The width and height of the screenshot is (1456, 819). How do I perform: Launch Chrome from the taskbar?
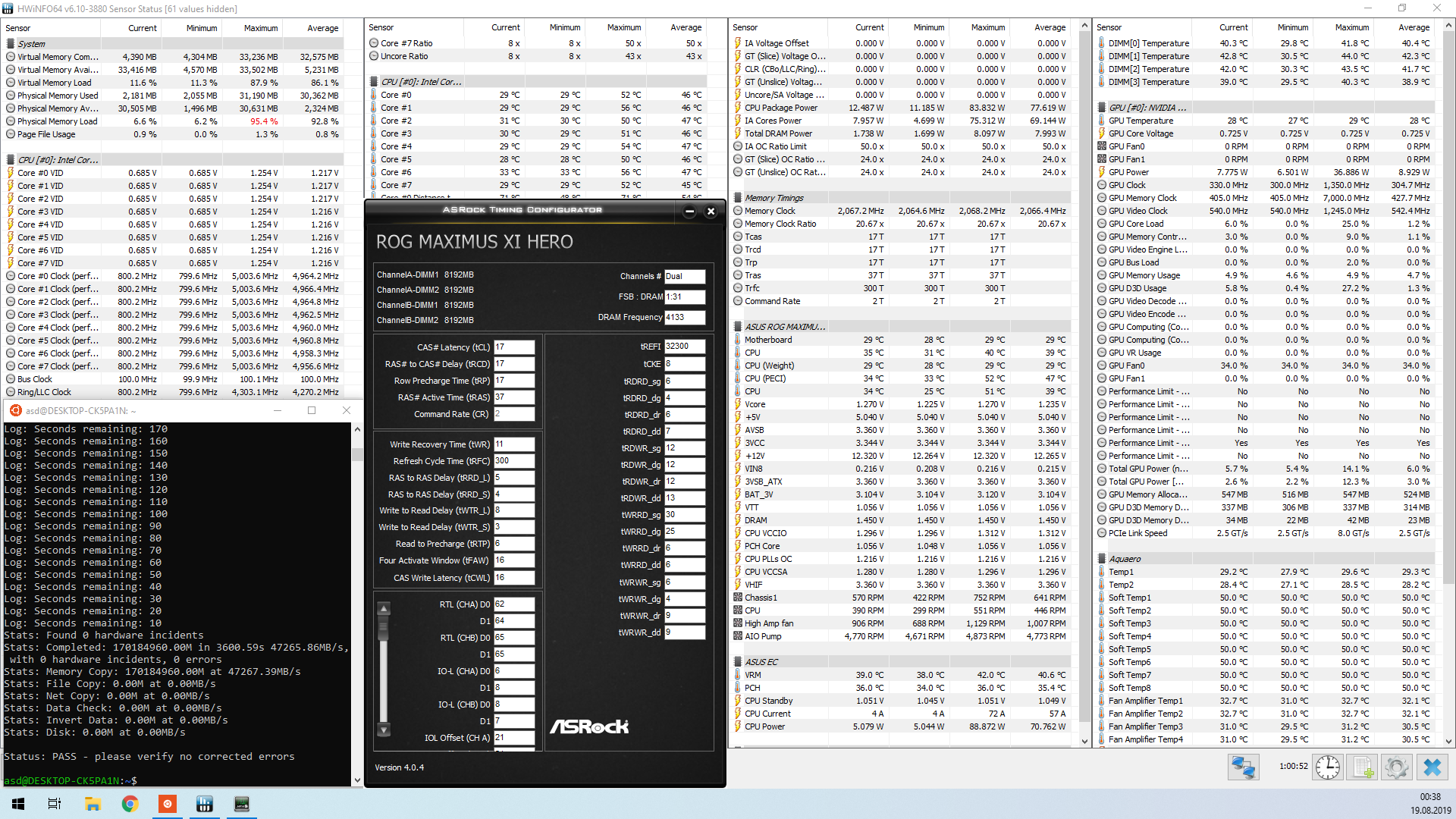[130, 804]
